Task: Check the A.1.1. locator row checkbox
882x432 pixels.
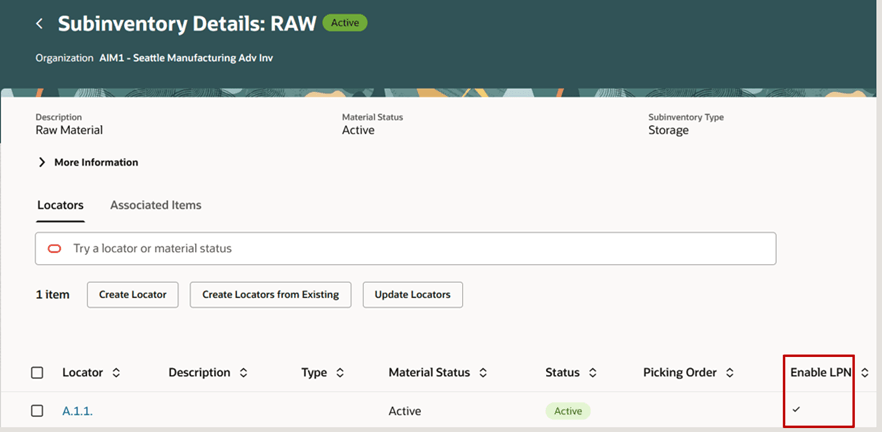Action: pyautogui.click(x=37, y=411)
